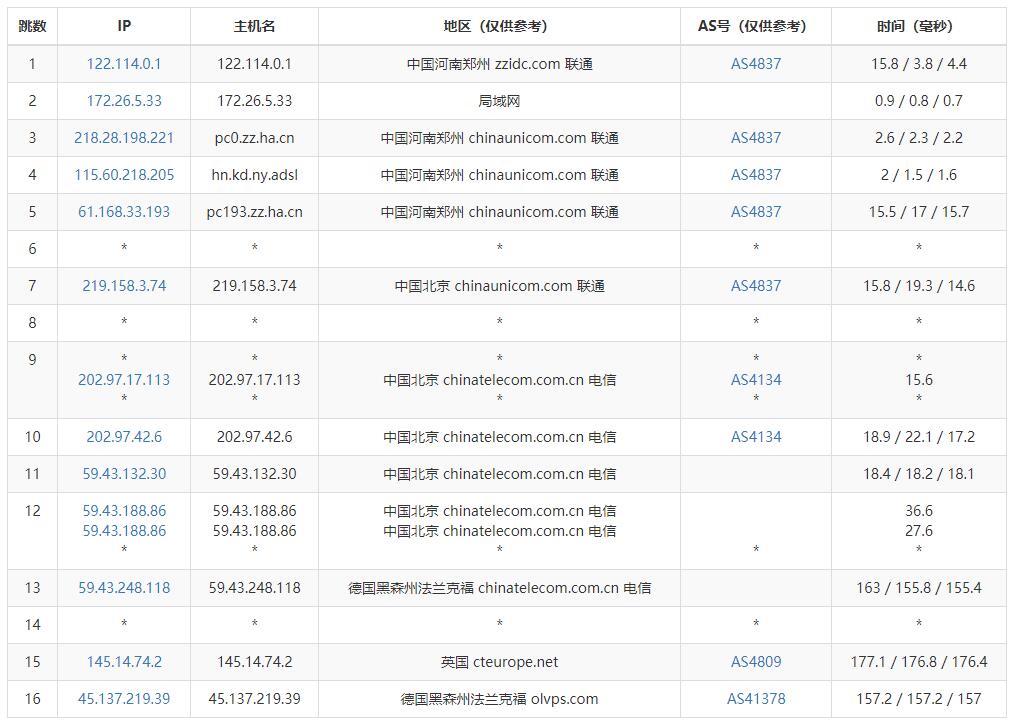This screenshot has width=1011, height=723.
Task: Select hostname hn.kd.ny.adsl
Action: pos(254,175)
